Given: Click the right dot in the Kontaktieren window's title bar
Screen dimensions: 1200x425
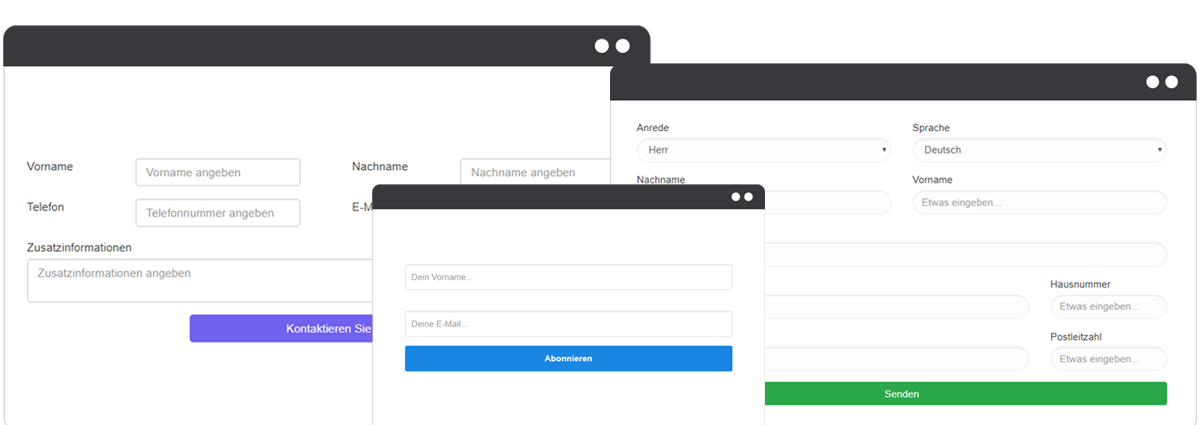Looking at the screenshot, I should tap(622, 46).
